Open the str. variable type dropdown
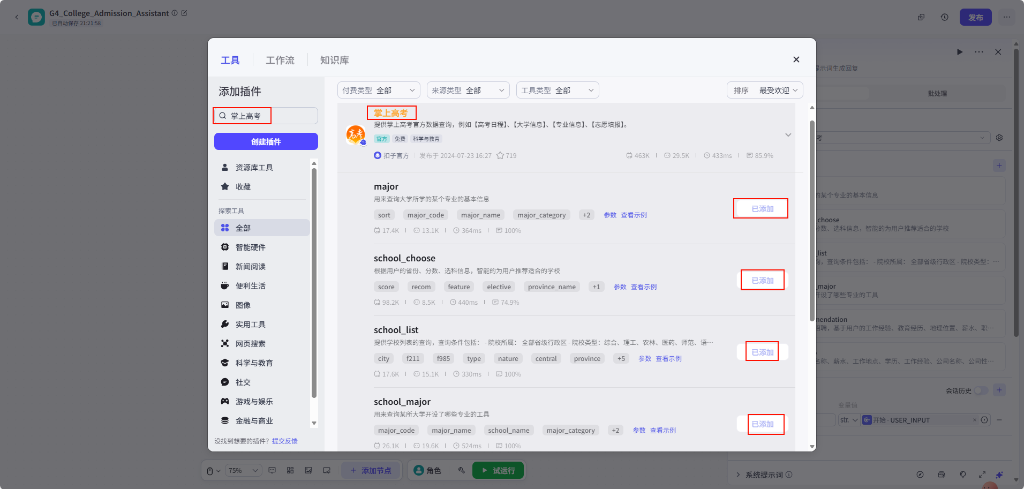1024x489 pixels. [847, 420]
